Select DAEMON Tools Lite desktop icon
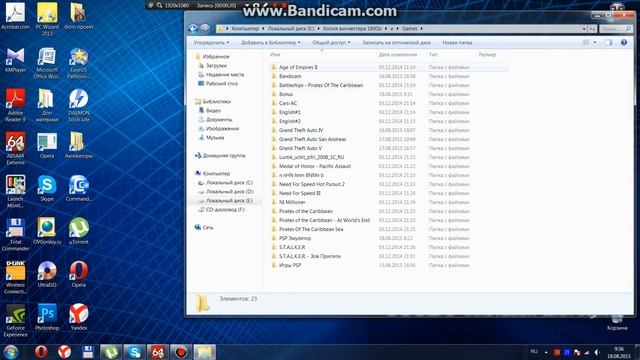The image size is (640, 360). [x=78, y=105]
